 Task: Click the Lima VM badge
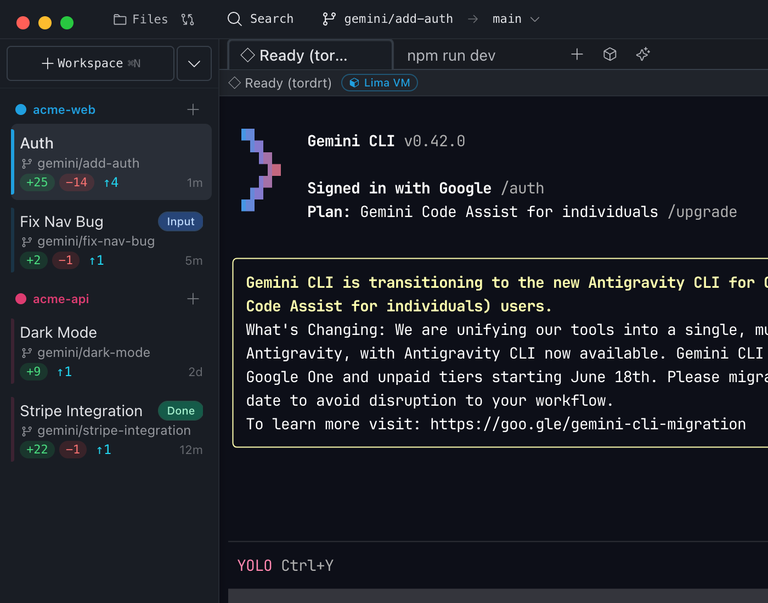click(x=380, y=83)
